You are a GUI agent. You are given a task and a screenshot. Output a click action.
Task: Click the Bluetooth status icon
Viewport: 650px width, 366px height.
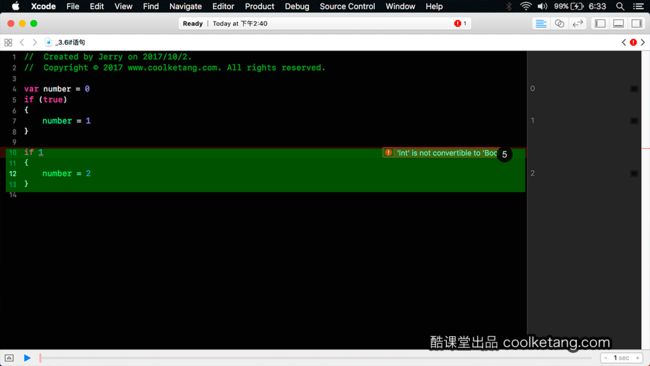[x=509, y=6]
